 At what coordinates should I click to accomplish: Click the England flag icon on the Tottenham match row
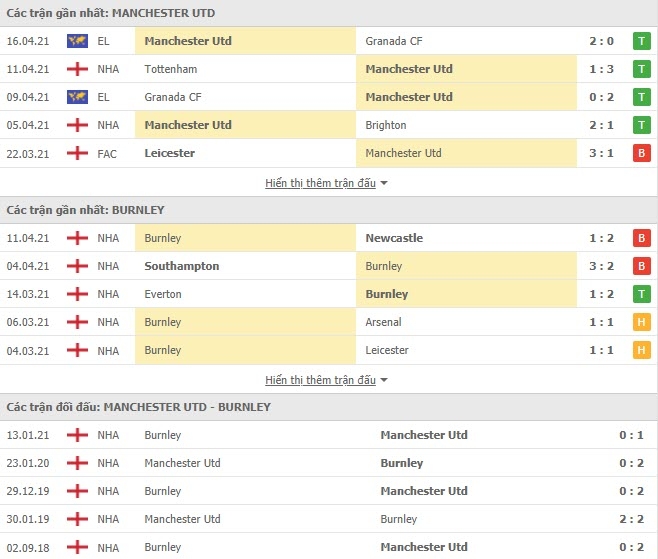77,69
